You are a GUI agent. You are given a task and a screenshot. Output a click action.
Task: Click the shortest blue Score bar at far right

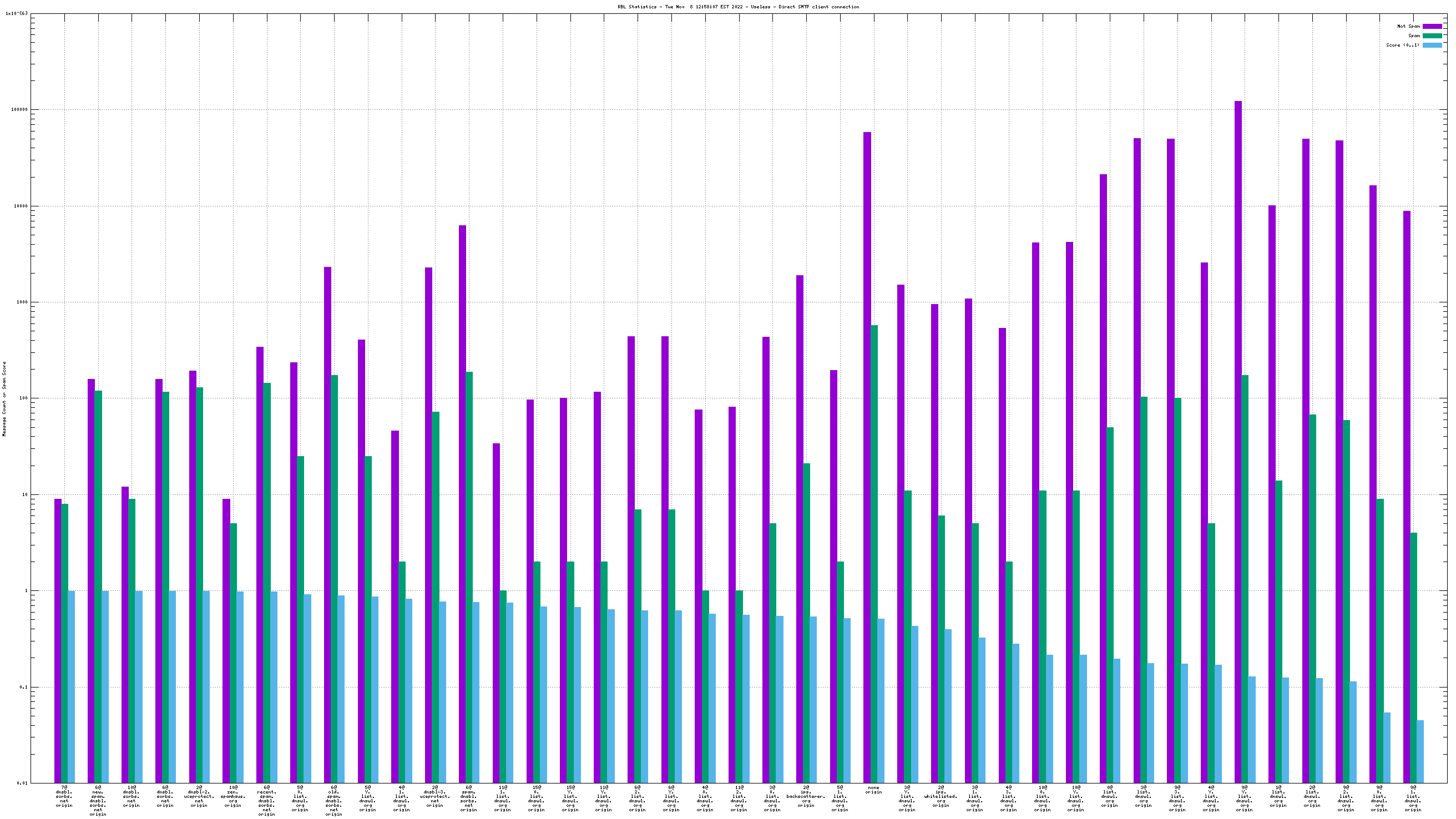pyautogui.click(x=1420, y=751)
